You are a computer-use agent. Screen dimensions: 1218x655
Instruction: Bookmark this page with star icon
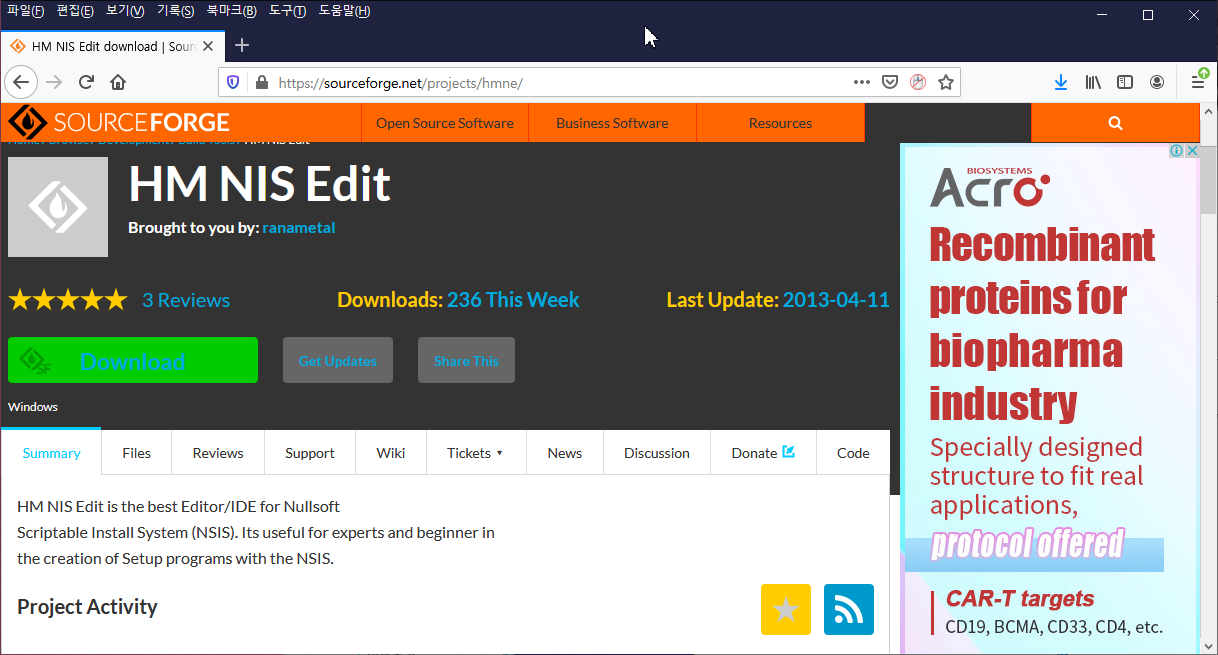(945, 82)
